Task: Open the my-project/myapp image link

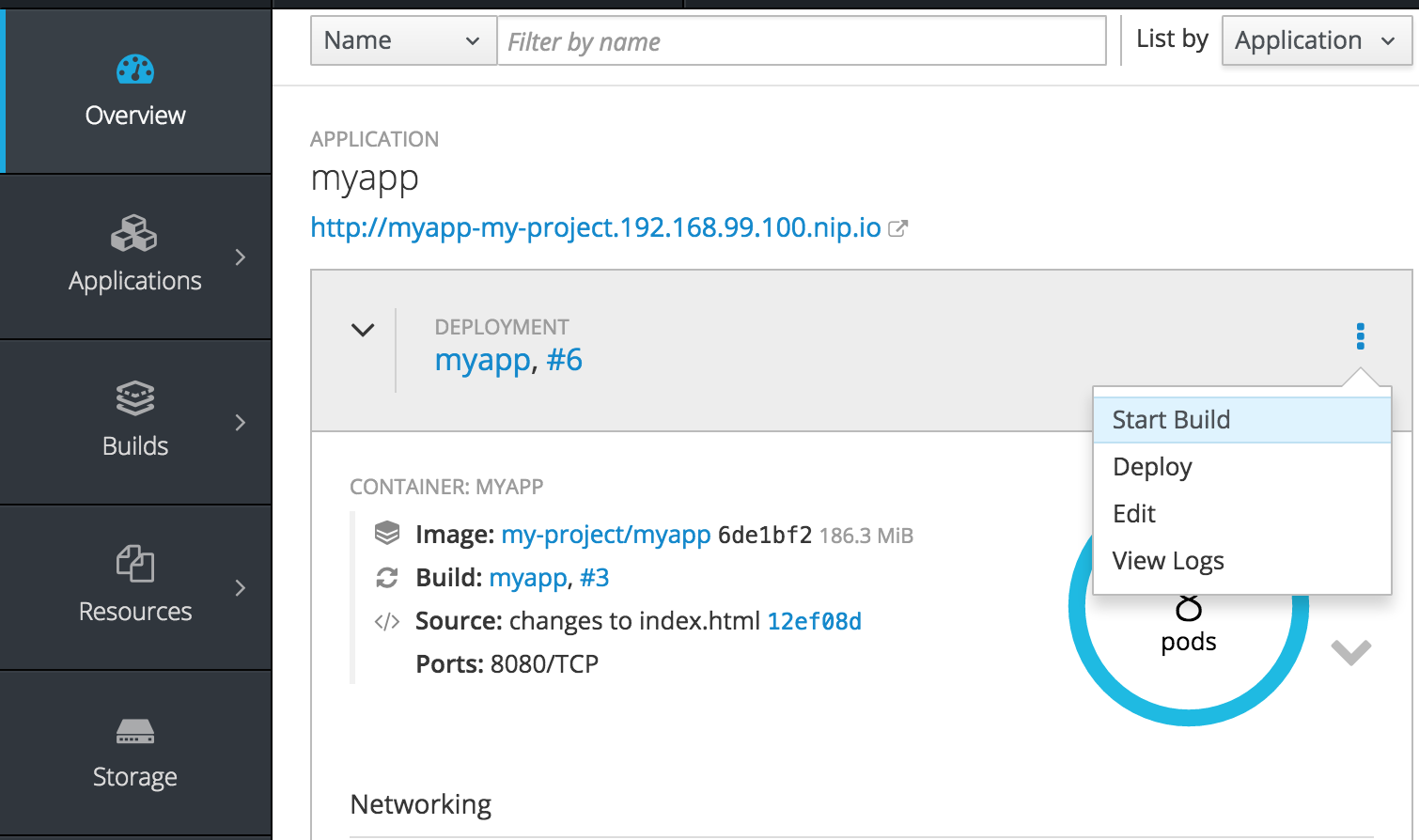Action: pyautogui.click(x=606, y=535)
